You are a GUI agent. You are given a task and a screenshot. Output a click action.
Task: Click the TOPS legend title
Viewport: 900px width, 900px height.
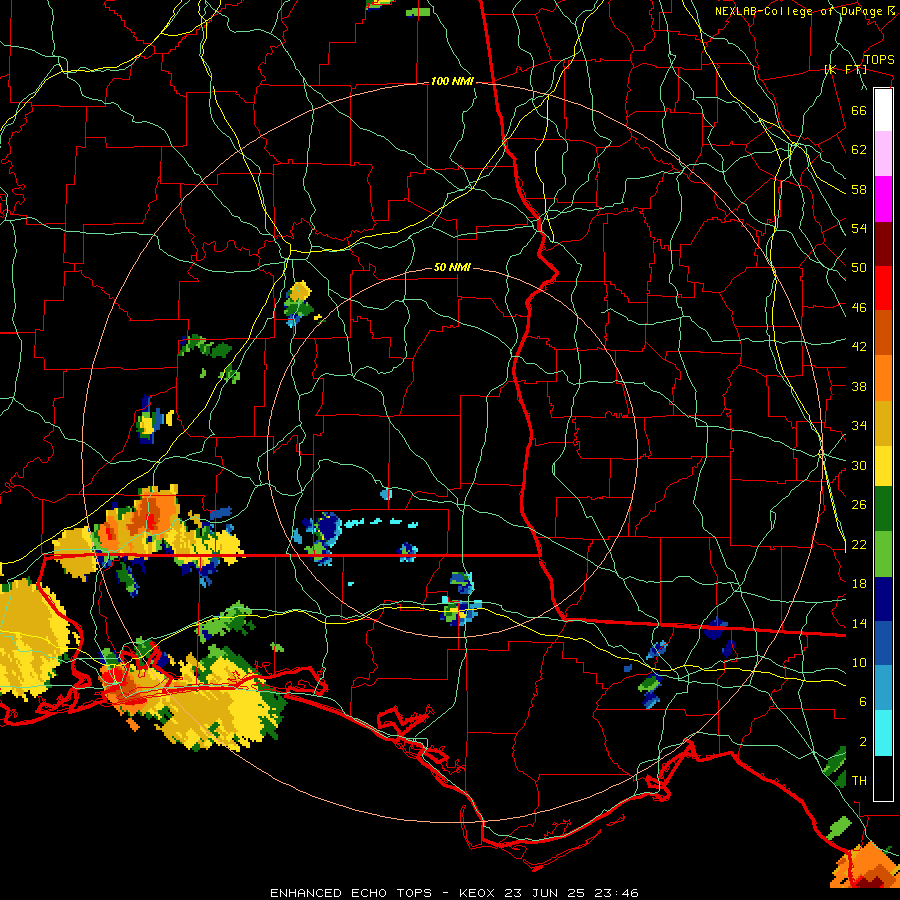tap(879, 60)
